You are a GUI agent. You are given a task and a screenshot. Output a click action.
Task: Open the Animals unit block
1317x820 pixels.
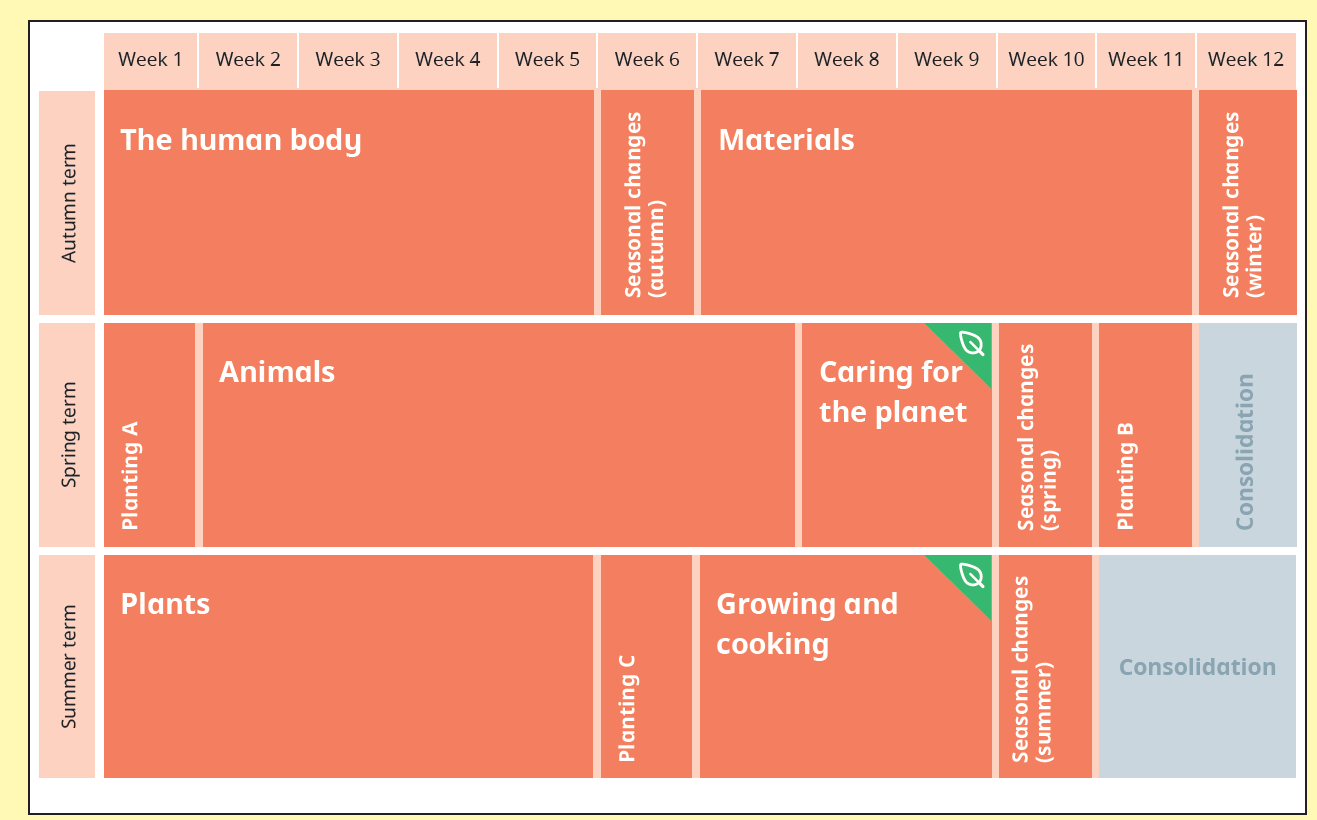coord(499,435)
